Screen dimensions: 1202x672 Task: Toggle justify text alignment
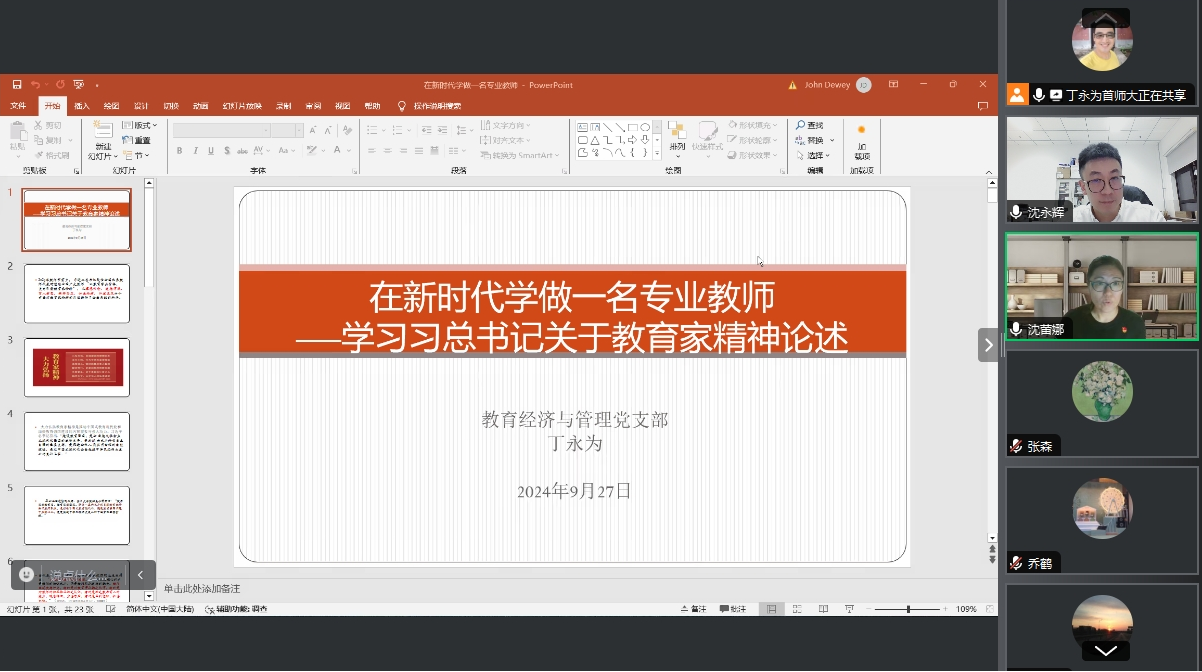tap(419, 151)
